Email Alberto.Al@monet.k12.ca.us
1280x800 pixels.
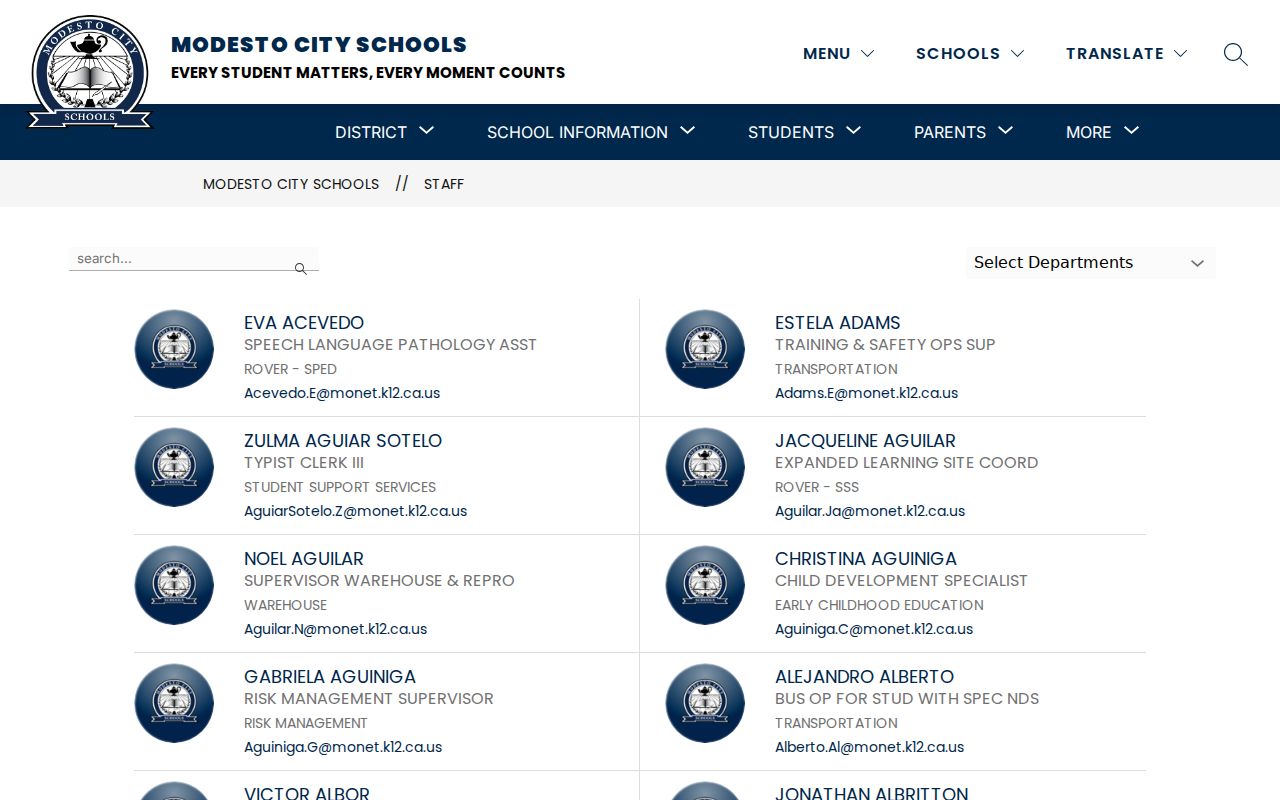click(869, 747)
